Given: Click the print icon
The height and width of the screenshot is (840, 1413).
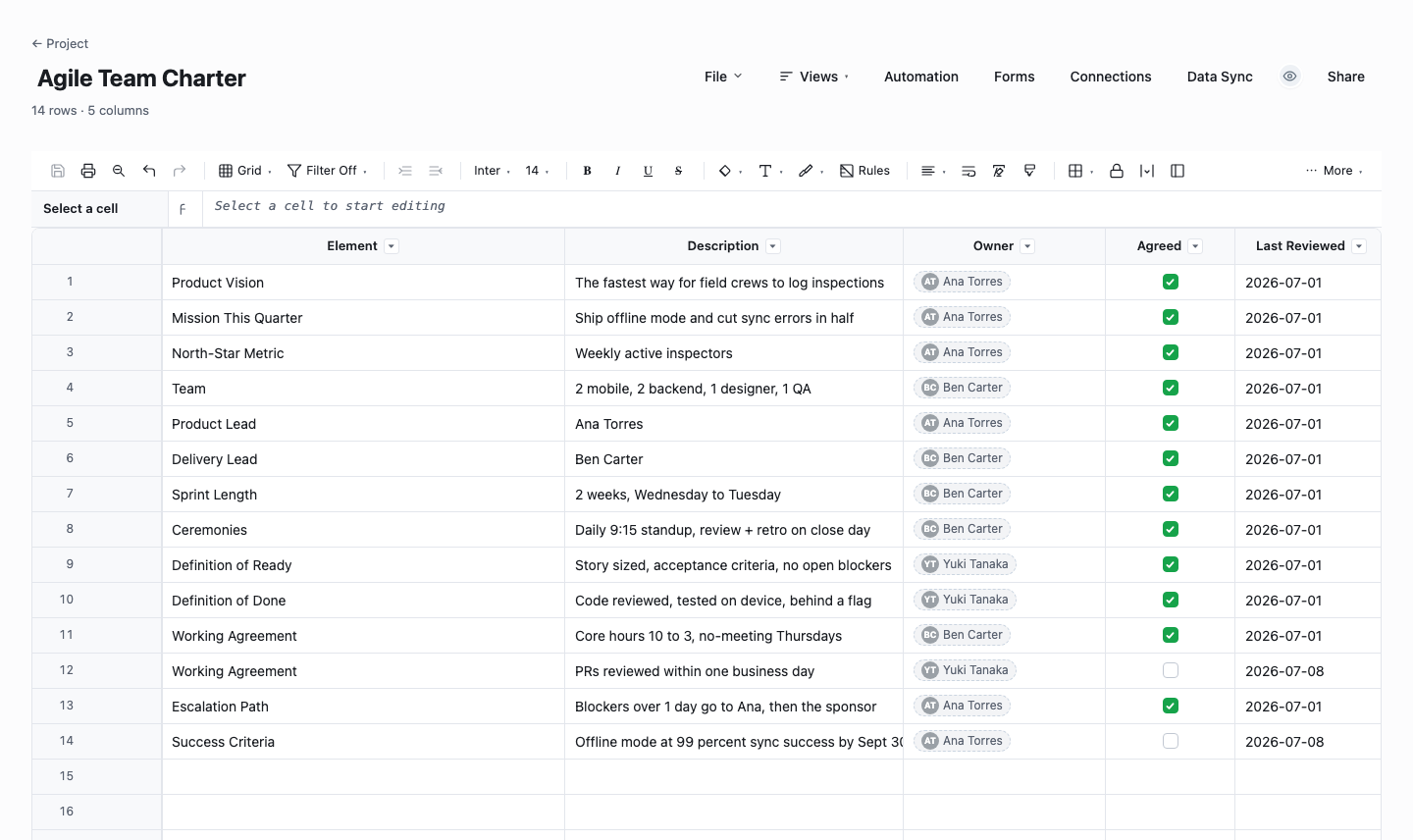Looking at the screenshot, I should click(x=88, y=171).
